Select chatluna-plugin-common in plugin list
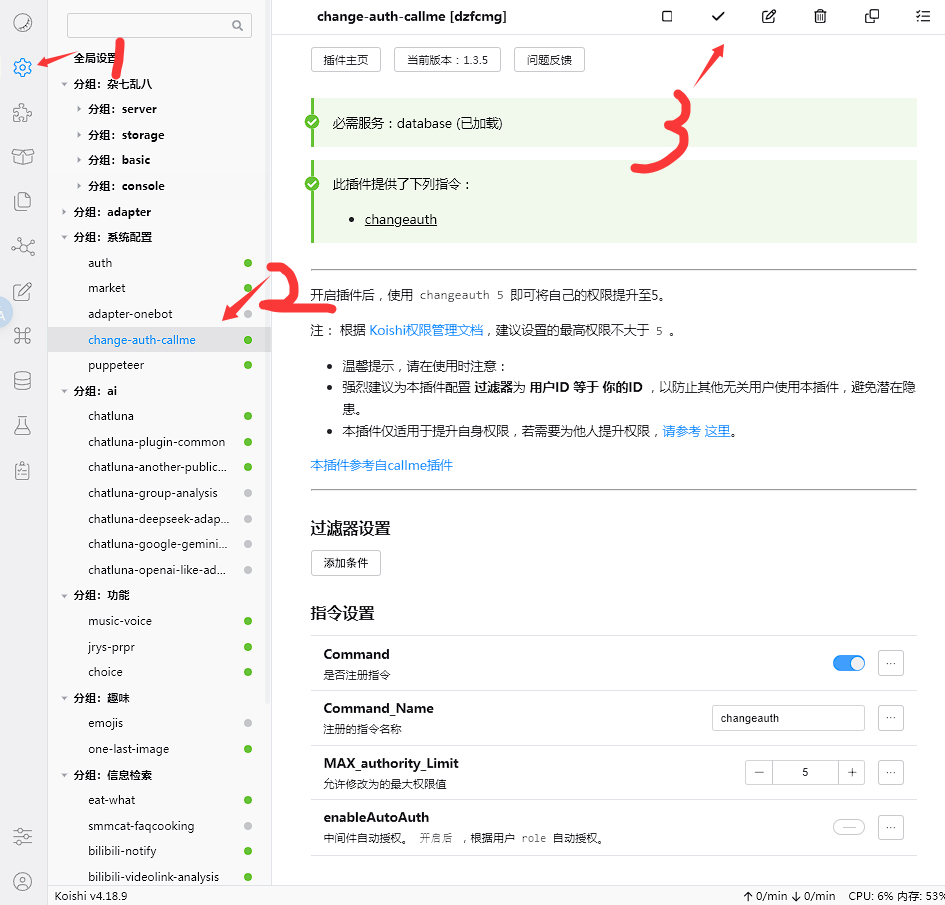The image size is (945, 905). point(159,442)
